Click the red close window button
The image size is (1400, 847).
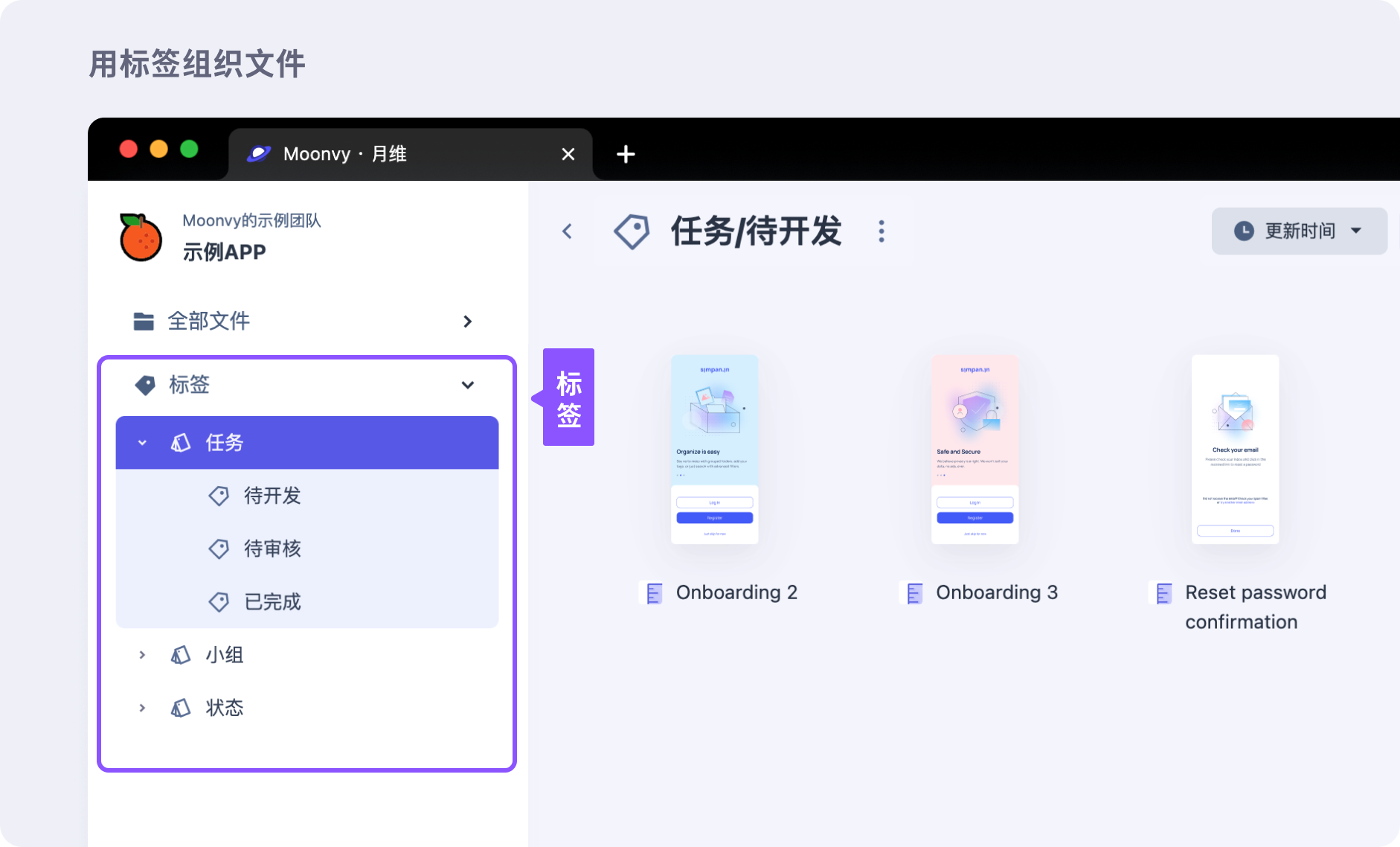point(129,149)
